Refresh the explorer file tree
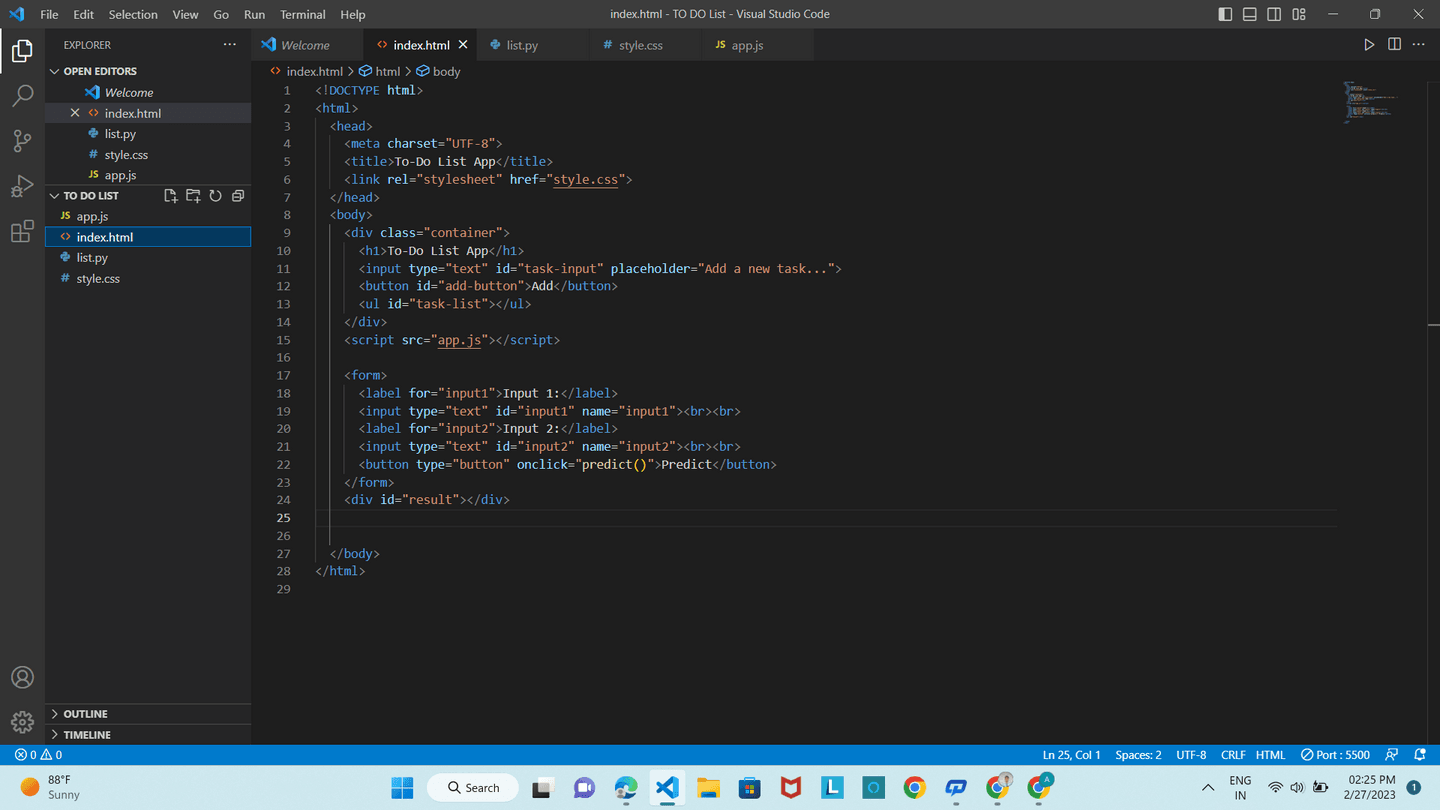 215,196
